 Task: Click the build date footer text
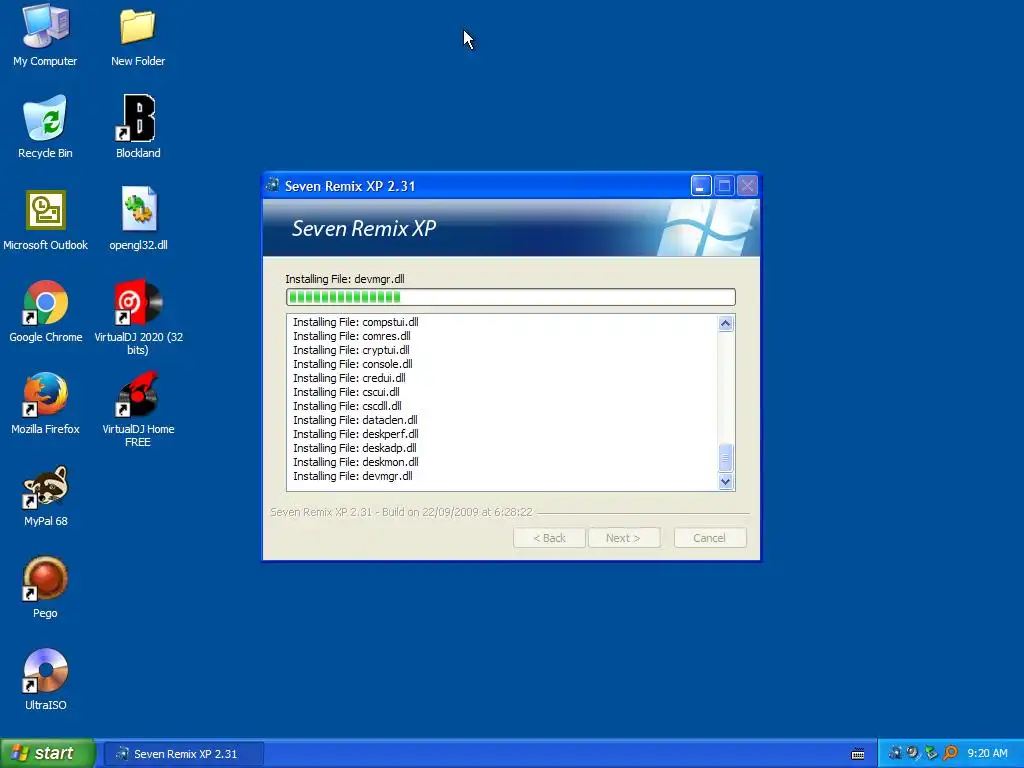[x=401, y=512]
